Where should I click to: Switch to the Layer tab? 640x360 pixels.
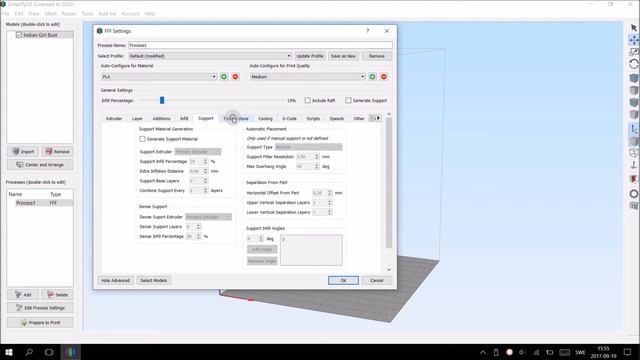click(x=137, y=119)
